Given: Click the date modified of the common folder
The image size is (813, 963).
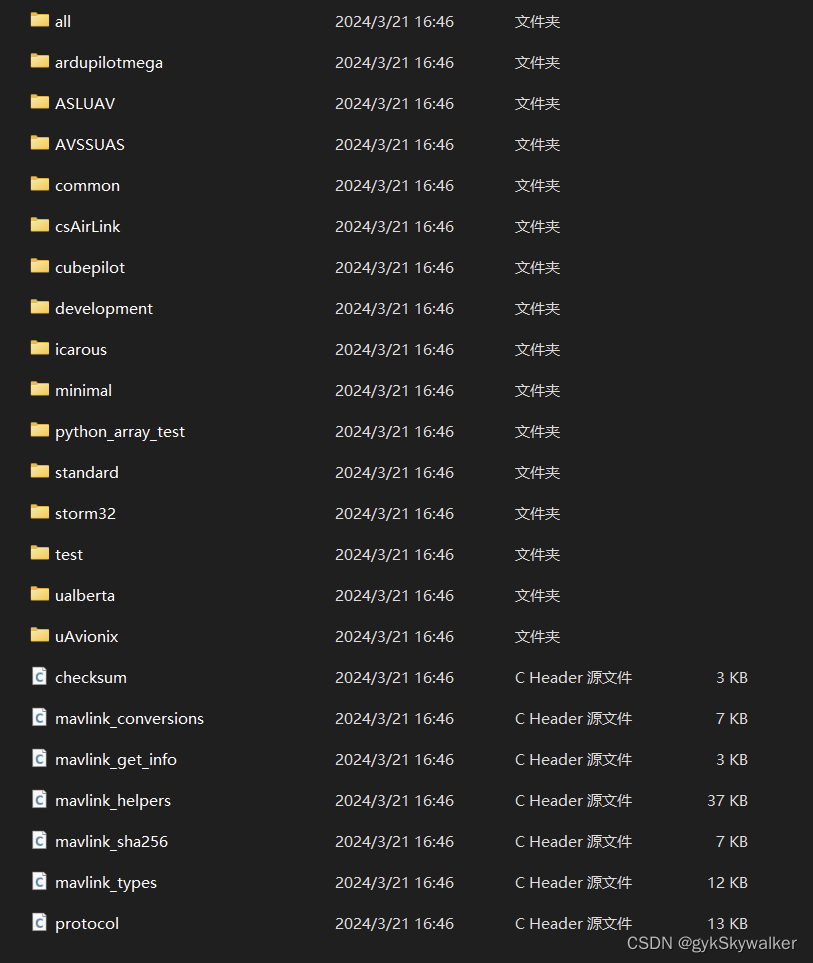Looking at the screenshot, I should (394, 185).
